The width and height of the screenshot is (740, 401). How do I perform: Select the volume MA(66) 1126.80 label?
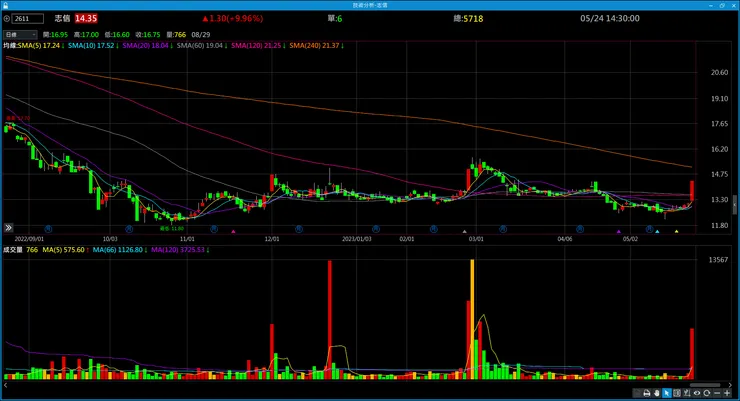[x=120, y=250]
